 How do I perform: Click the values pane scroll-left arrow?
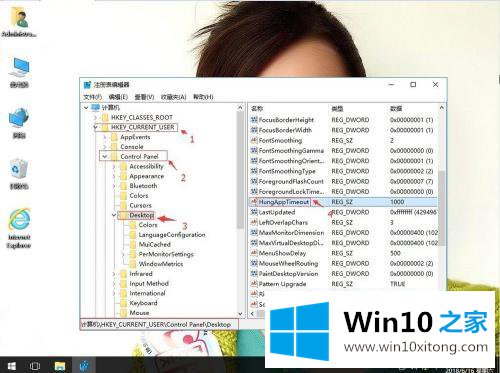(x=252, y=313)
